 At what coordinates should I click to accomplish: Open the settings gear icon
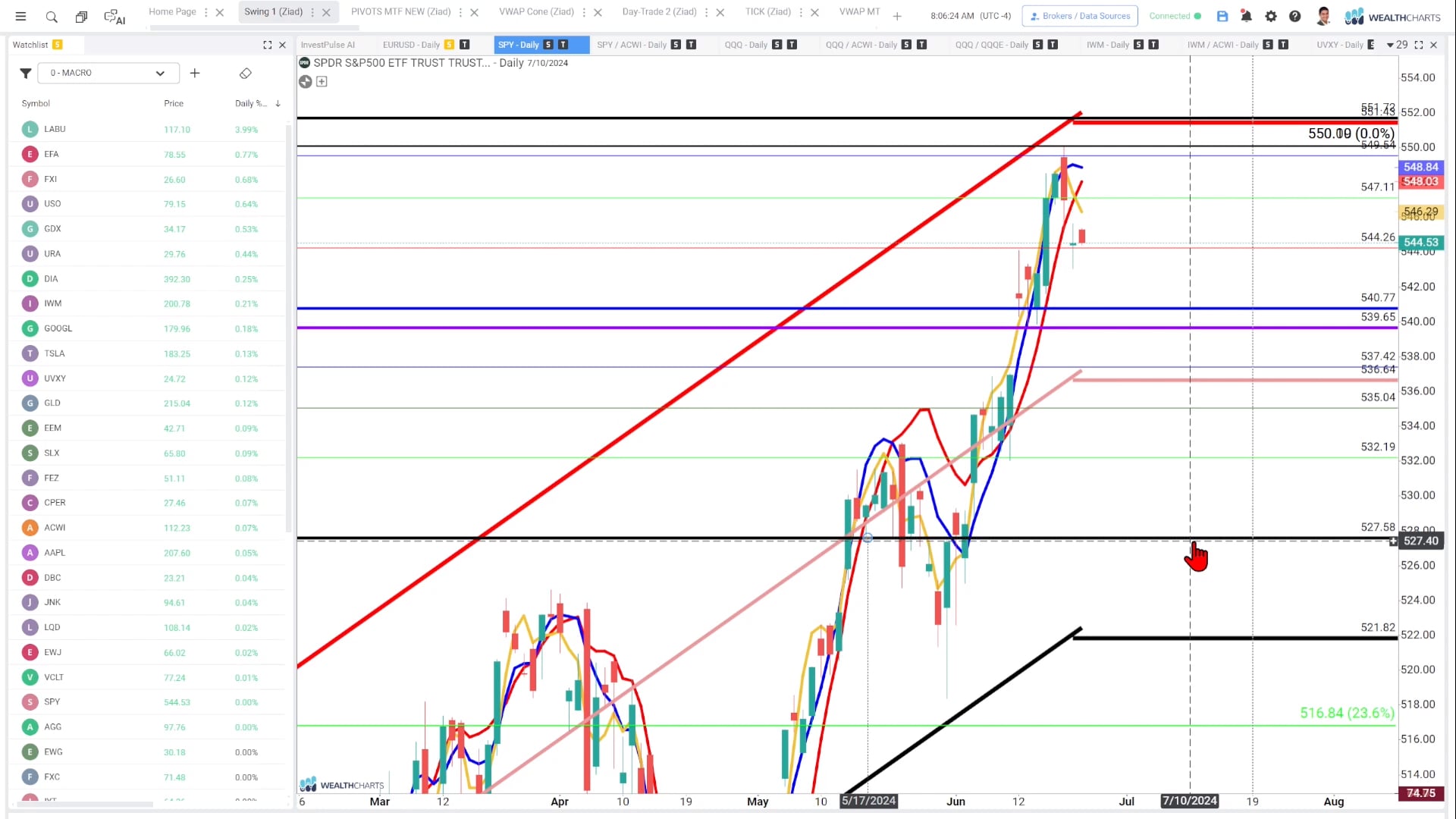click(1271, 16)
